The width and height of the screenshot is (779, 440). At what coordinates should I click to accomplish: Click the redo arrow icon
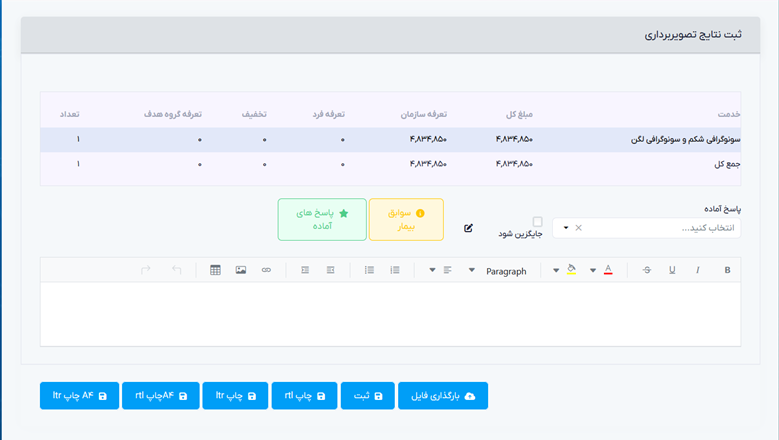[x=146, y=270]
